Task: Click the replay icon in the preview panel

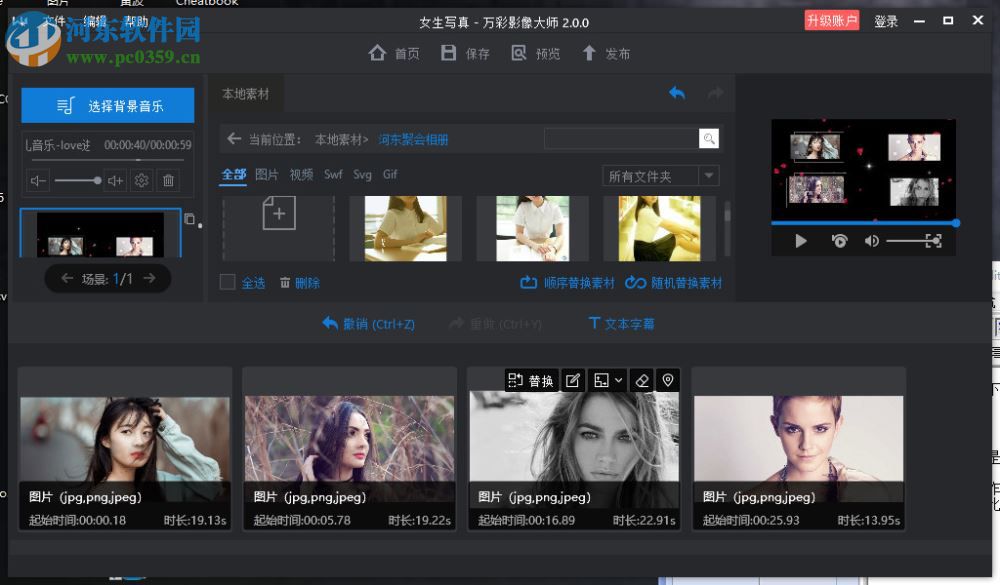Action: pos(838,240)
